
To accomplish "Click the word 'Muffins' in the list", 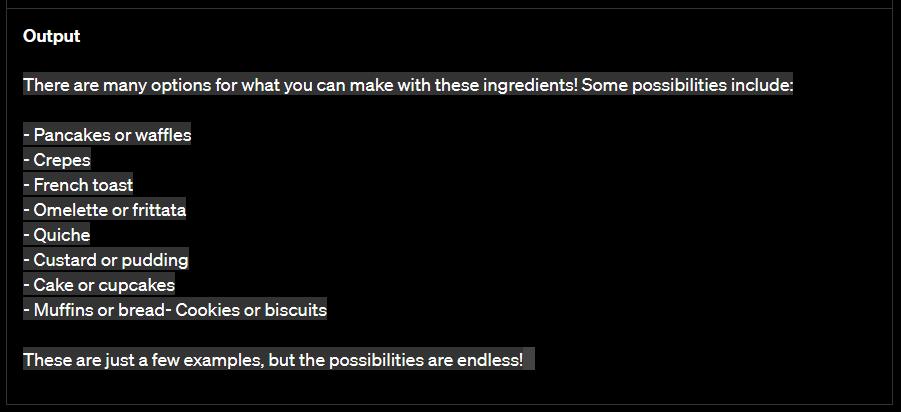I will (x=62, y=310).
